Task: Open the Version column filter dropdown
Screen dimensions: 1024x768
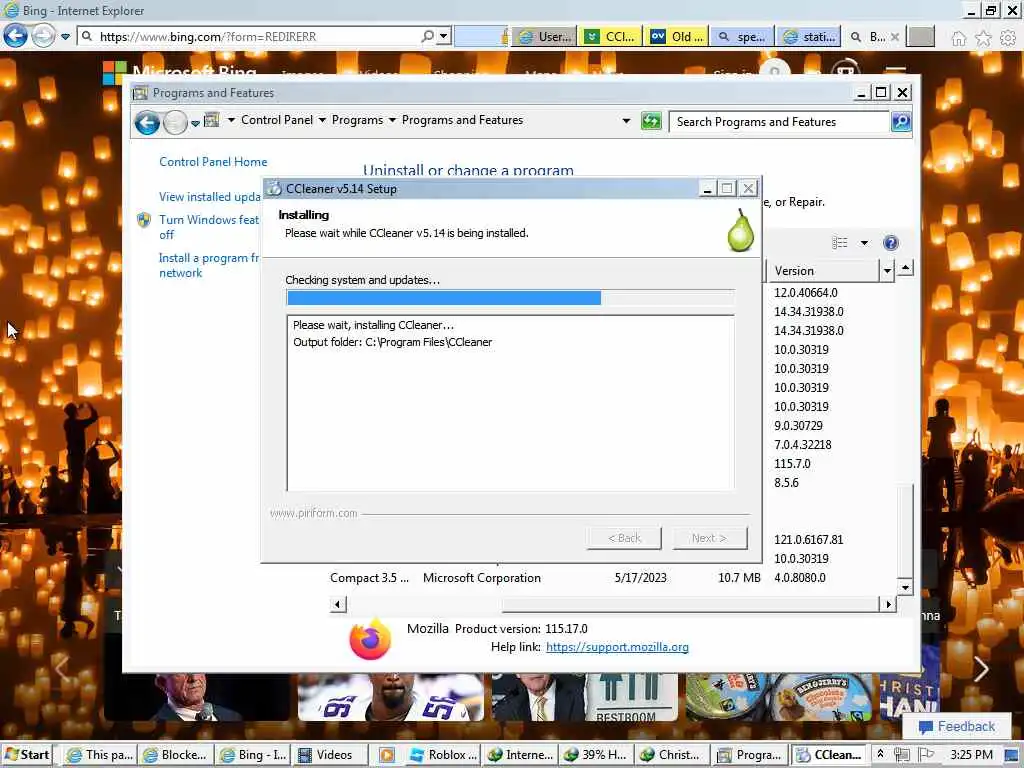Action: coord(887,270)
